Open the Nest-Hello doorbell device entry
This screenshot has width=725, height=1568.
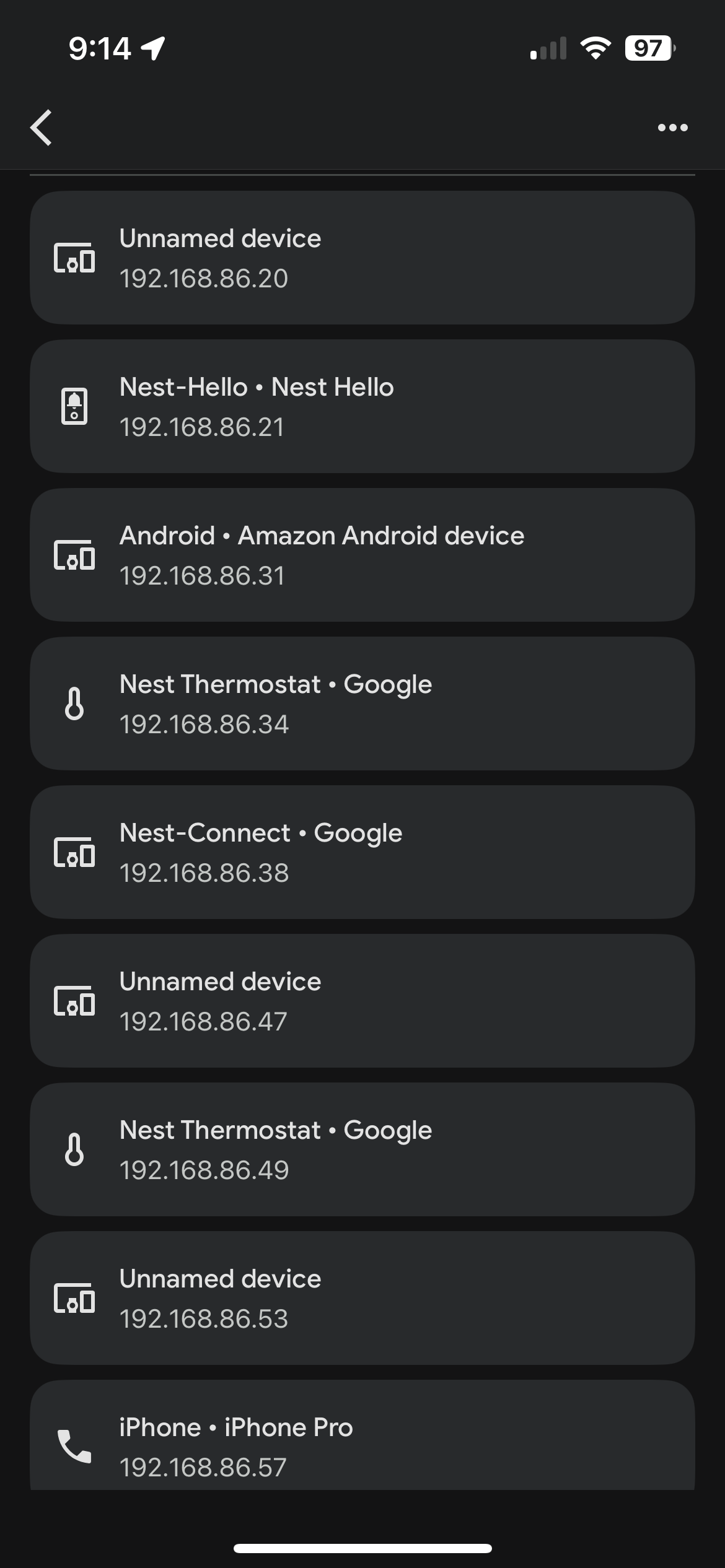(x=362, y=406)
